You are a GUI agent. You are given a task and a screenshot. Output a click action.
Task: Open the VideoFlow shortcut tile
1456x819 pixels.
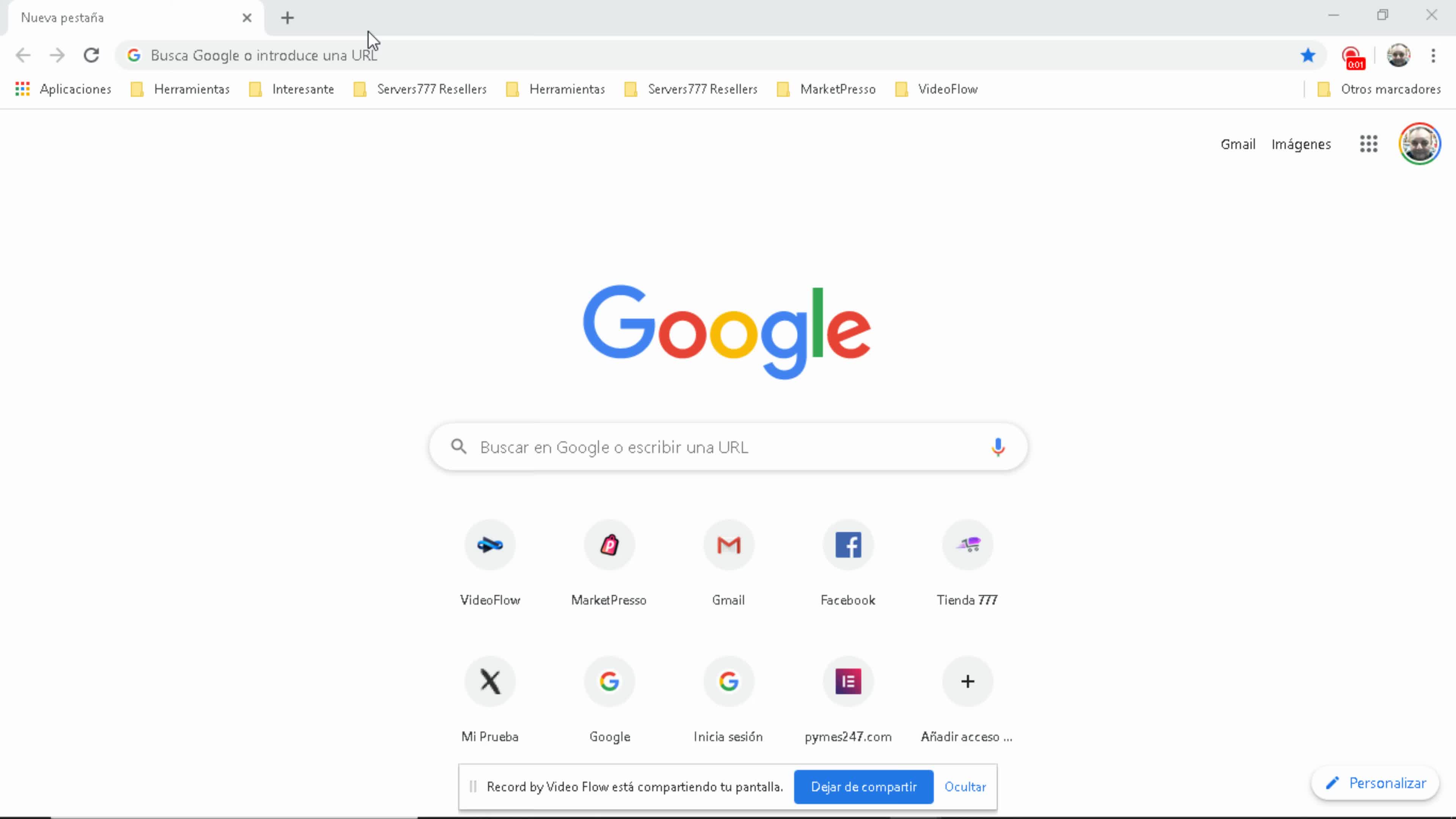click(490, 563)
